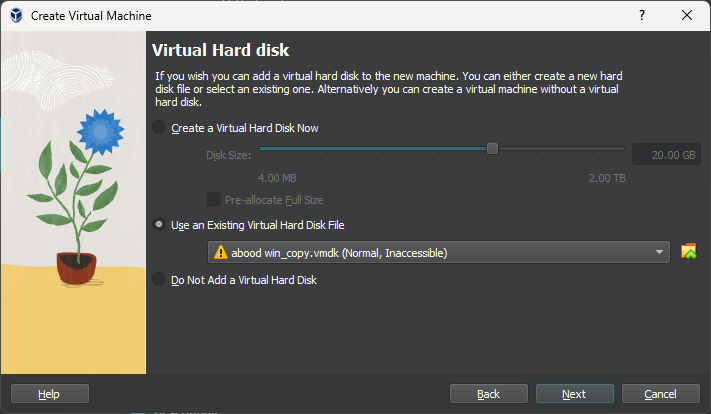Click the question mark help icon in the title bar
Image resolution: width=711 pixels, height=414 pixels.
(x=642, y=15)
